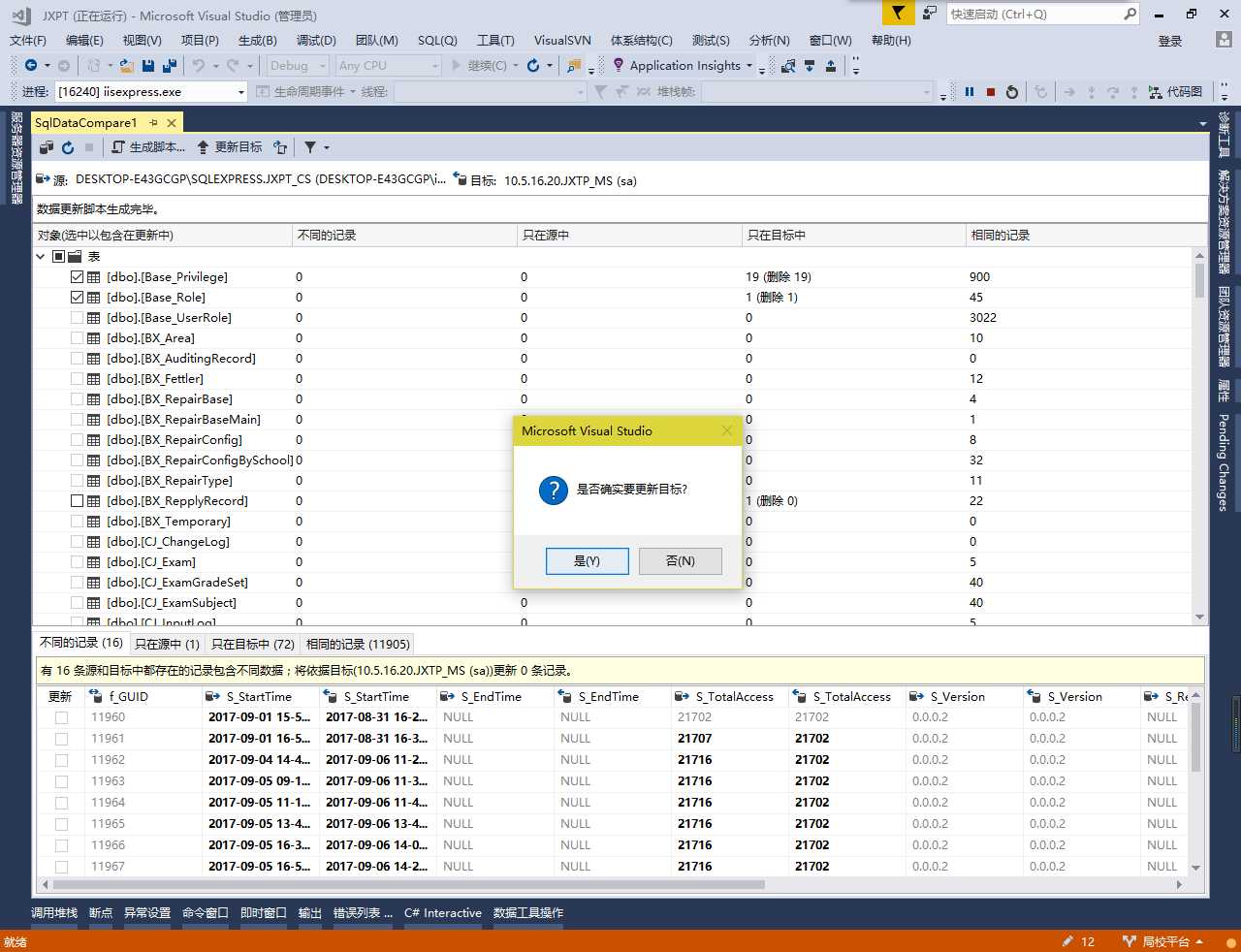Image resolution: width=1241 pixels, height=952 pixels.
Task: Switch to 只在目标中 (72) tab
Action: click(253, 644)
